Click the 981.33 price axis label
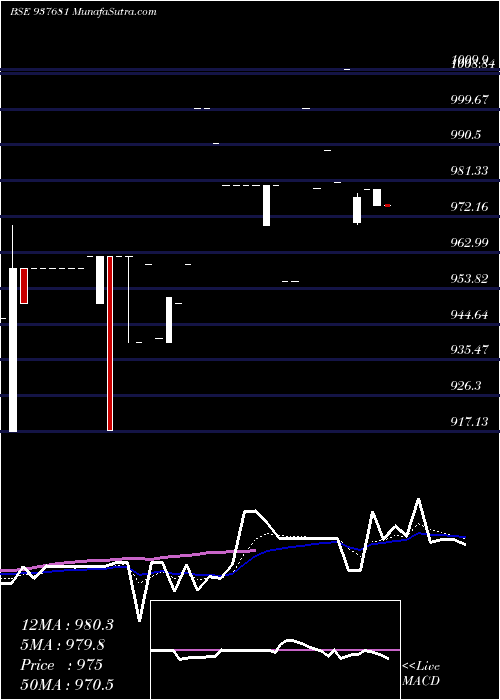The height and width of the screenshot is (700, 500). tap(469, 171)
